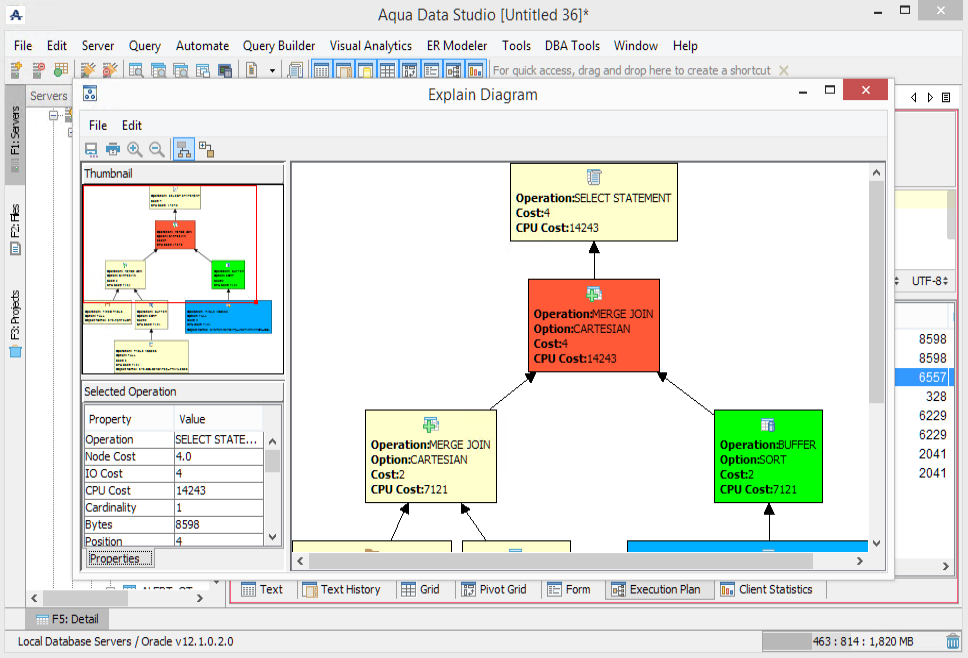Open the F3: Projects side panel

click(15, 323)
